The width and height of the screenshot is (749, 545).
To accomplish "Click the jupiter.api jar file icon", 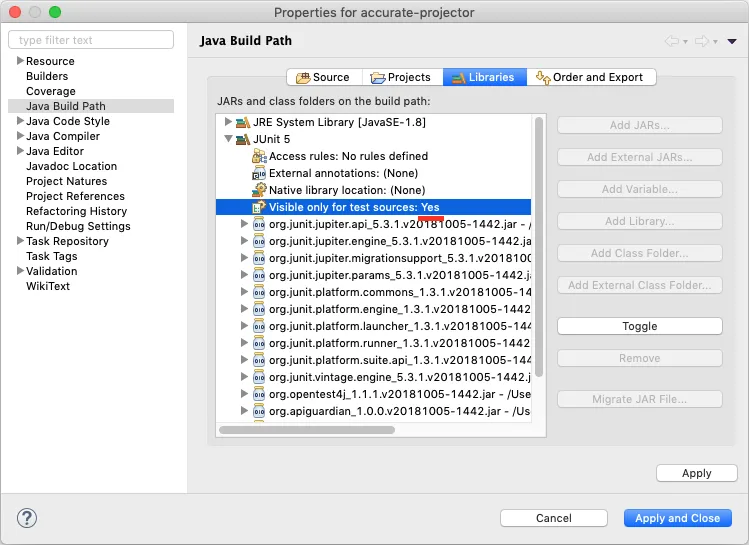I will 259,224.
